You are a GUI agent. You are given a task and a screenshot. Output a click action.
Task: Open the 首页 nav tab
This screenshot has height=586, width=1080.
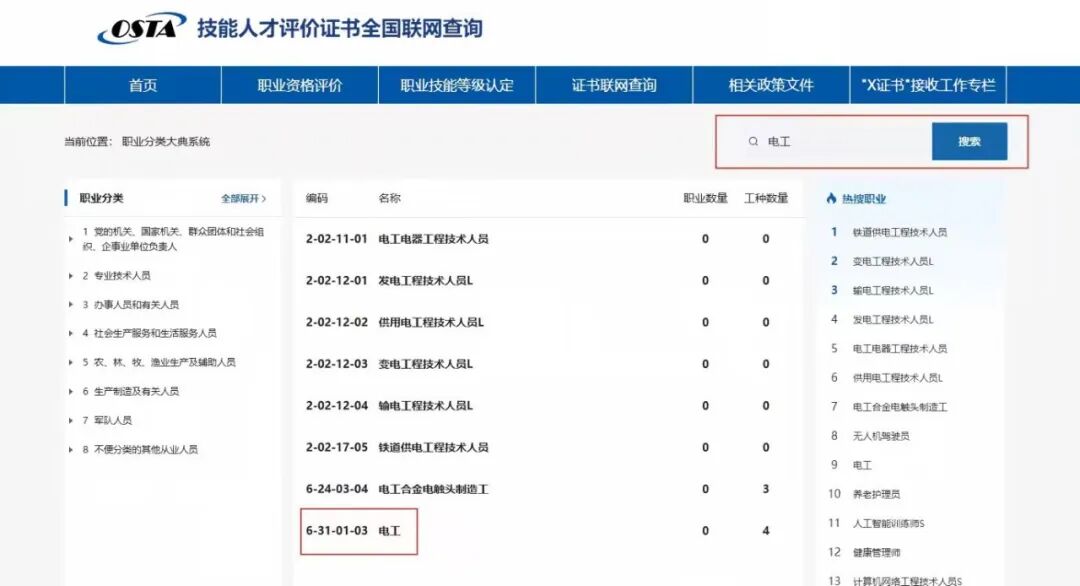click(143, 85)
